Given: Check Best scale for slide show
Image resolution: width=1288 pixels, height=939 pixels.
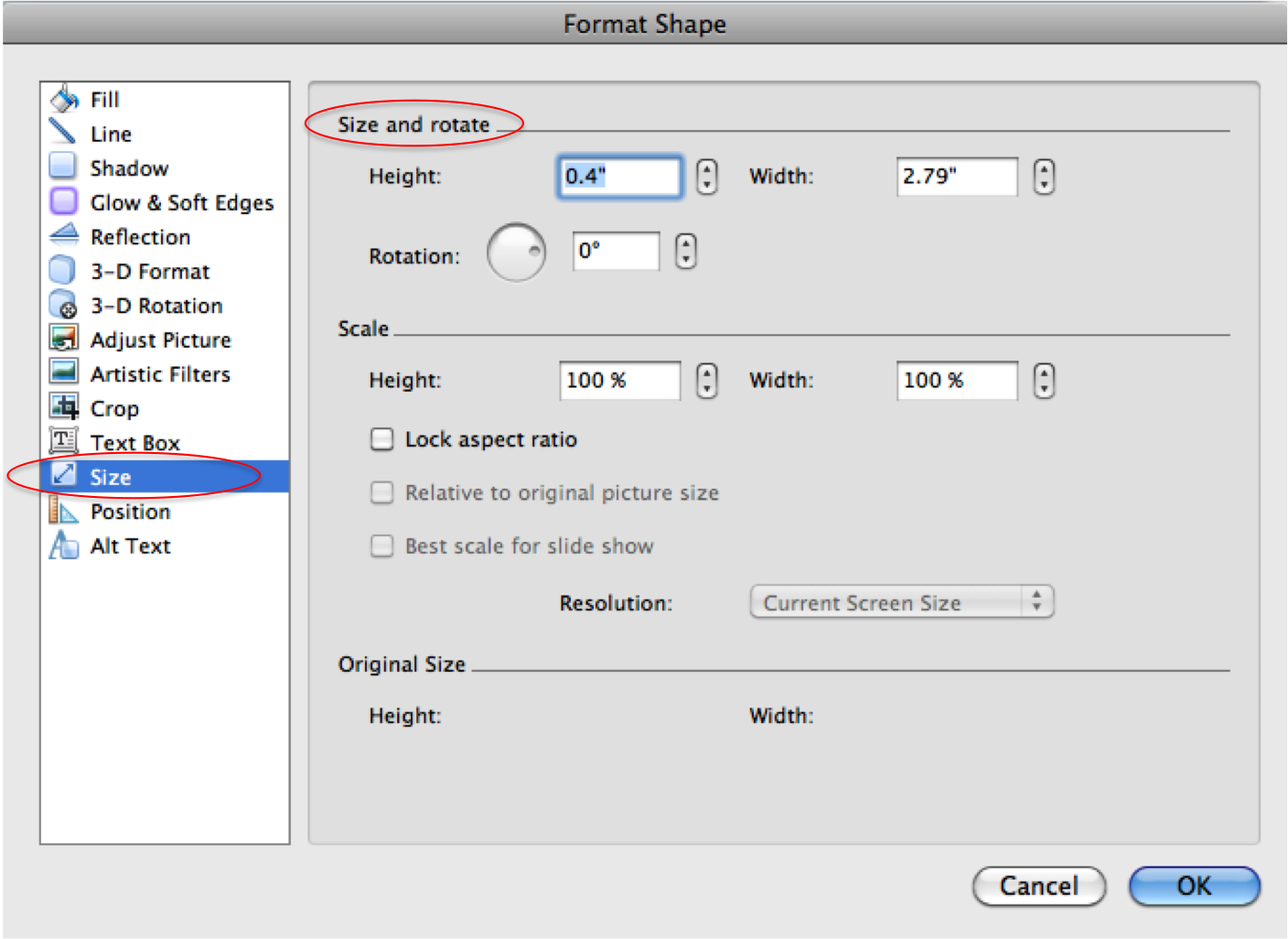Looking at the screenshot, I should pos(381,546).
